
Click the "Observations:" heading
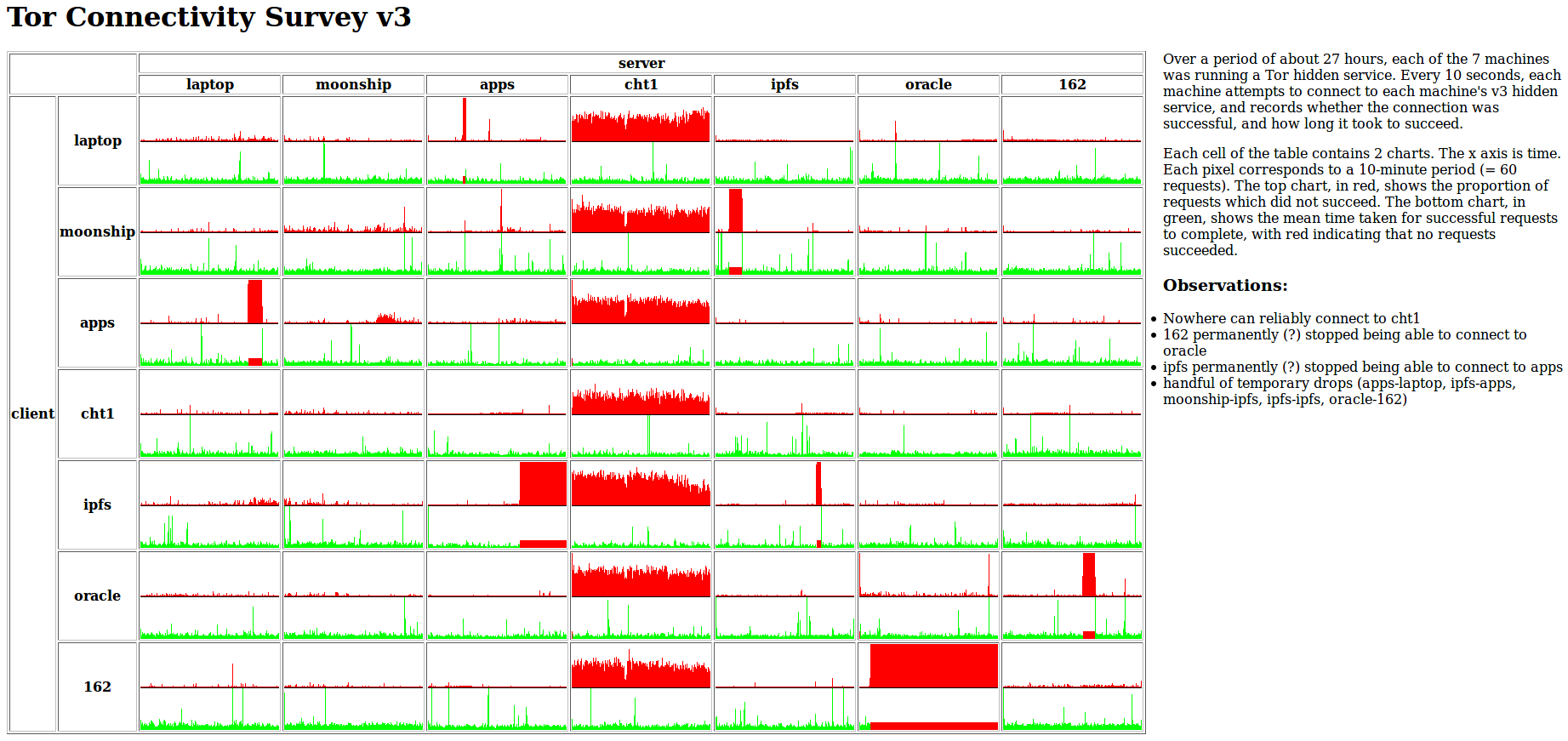(1225, 286)
